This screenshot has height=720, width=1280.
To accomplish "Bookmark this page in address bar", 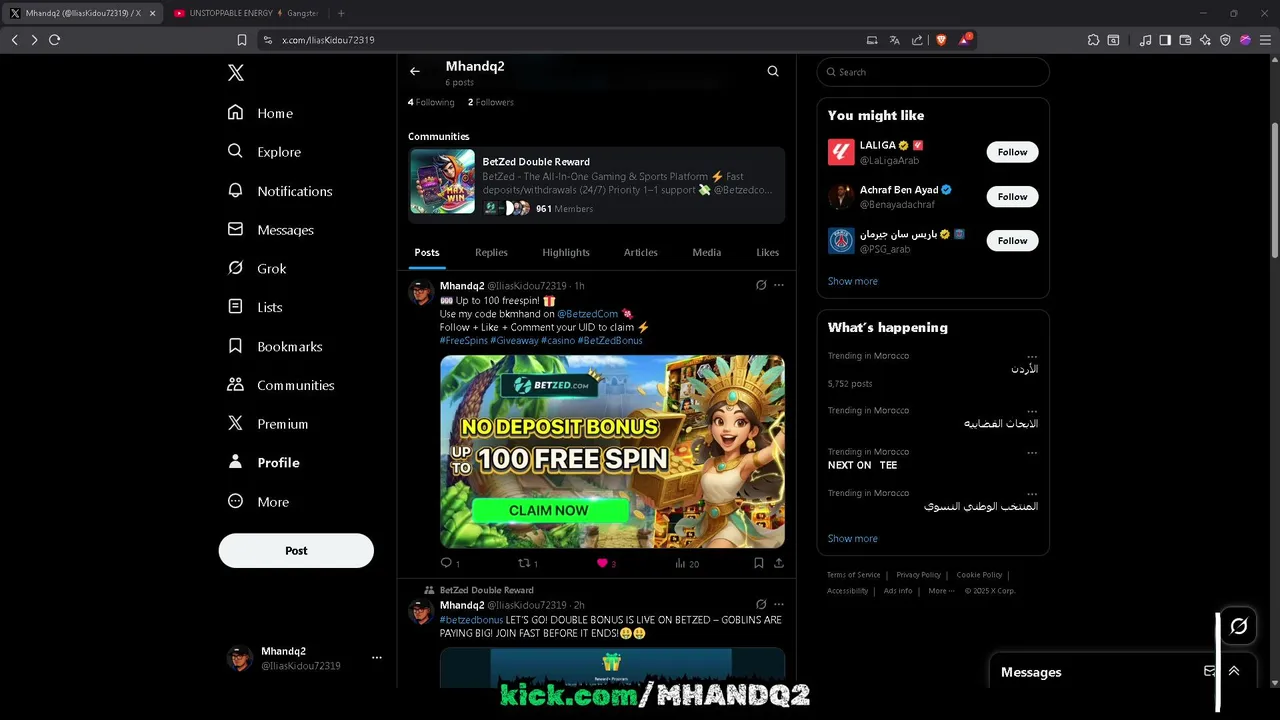I will coord(242,40).
